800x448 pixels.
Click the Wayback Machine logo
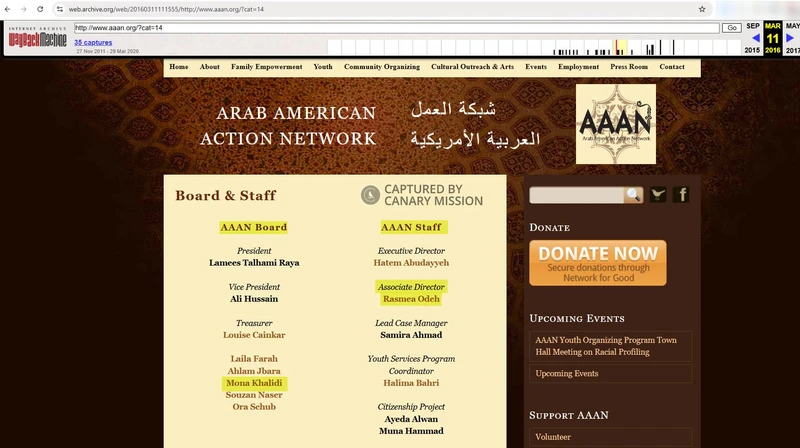point(37,38)
